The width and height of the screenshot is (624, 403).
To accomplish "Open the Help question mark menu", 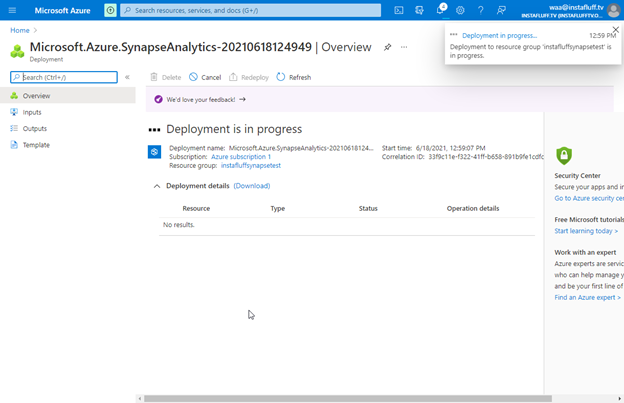I will tap(481, 10).
